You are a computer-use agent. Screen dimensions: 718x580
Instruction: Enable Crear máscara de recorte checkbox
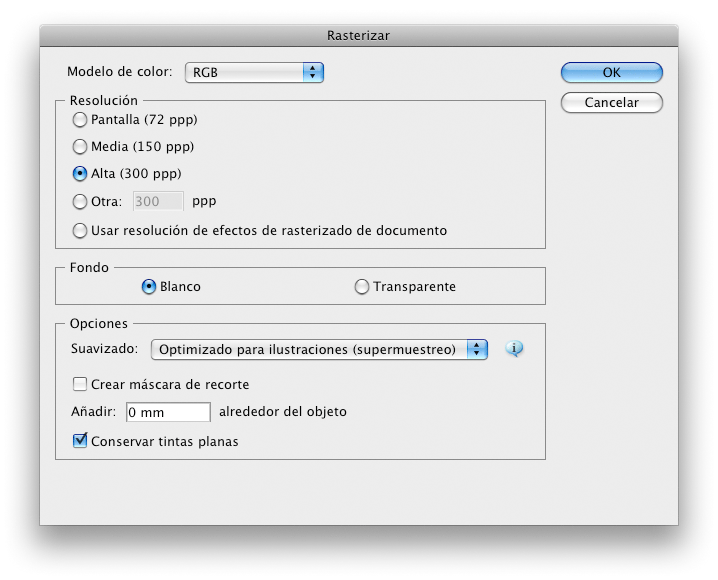point(80,385)
